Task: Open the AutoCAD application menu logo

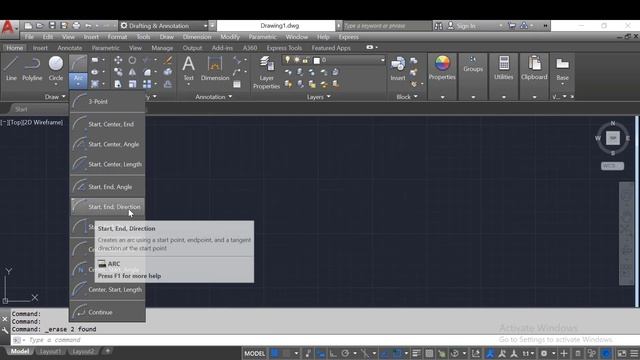Action: (x=8, y=28)
